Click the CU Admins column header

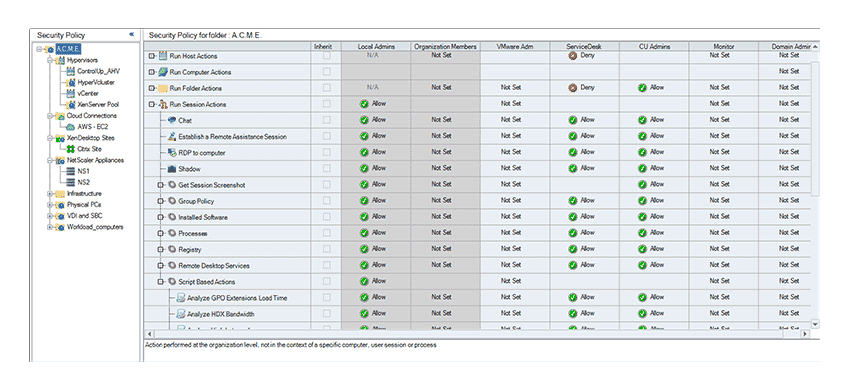(654, 47)
